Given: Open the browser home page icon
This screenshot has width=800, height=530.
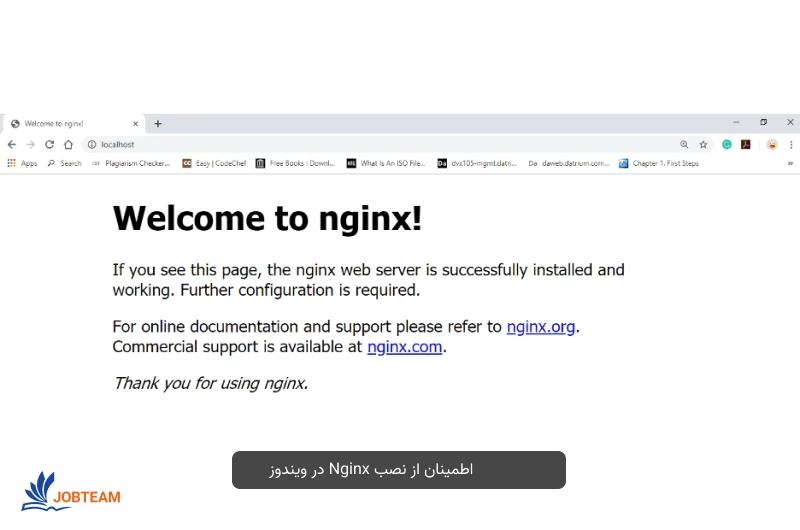Looking at the screenshot, I should [68, 144].
